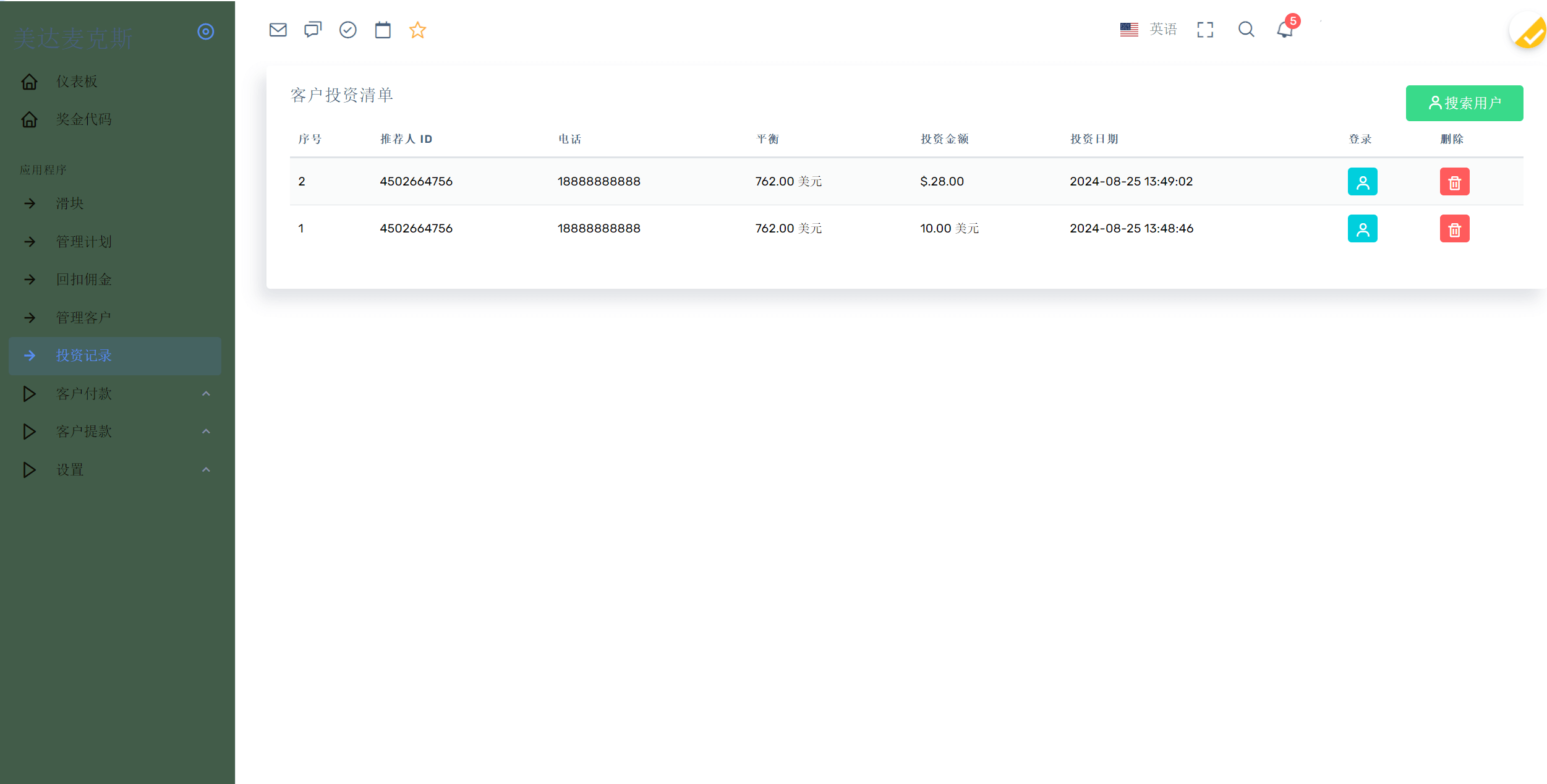1547x784 pixels.
Task: Click 推荐人 ID column header
Action: pyautogui.click(x=406, y=139)
